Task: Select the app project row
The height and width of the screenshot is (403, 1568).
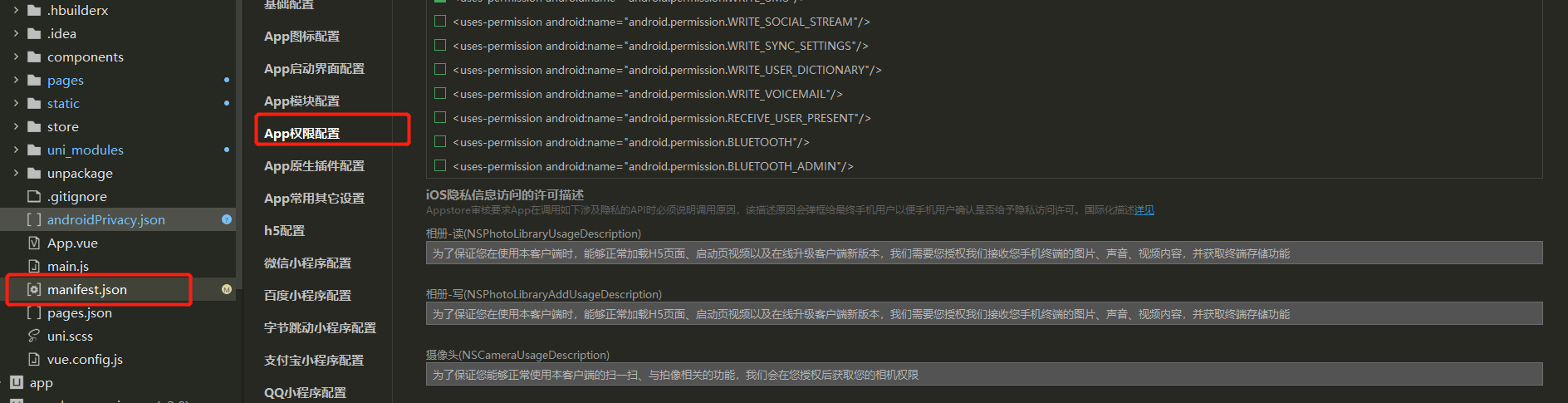Action: point(118,382)
